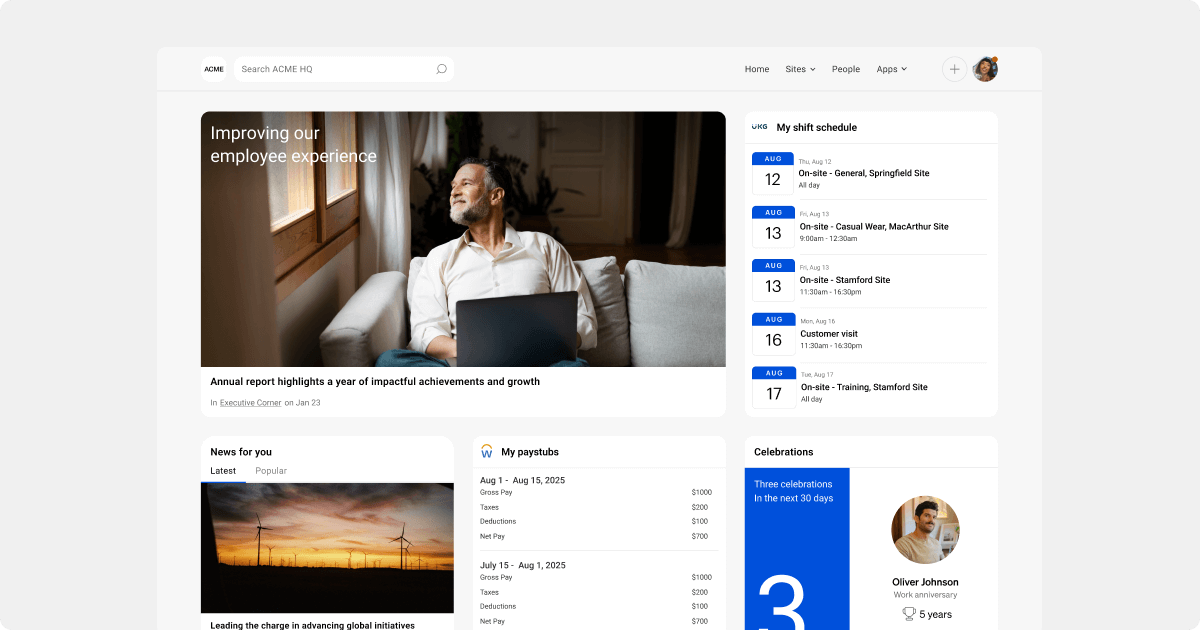
Task: Open On-site - Casual Wear, MacArthur Site shift
Action: (874, 227)
